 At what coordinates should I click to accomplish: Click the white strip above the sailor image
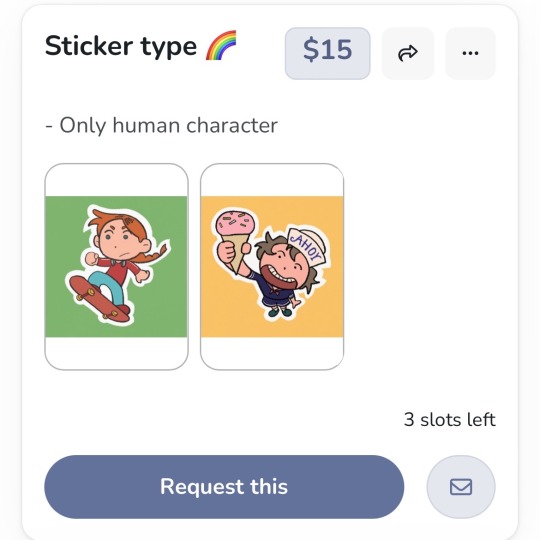[x=272, y=180]
